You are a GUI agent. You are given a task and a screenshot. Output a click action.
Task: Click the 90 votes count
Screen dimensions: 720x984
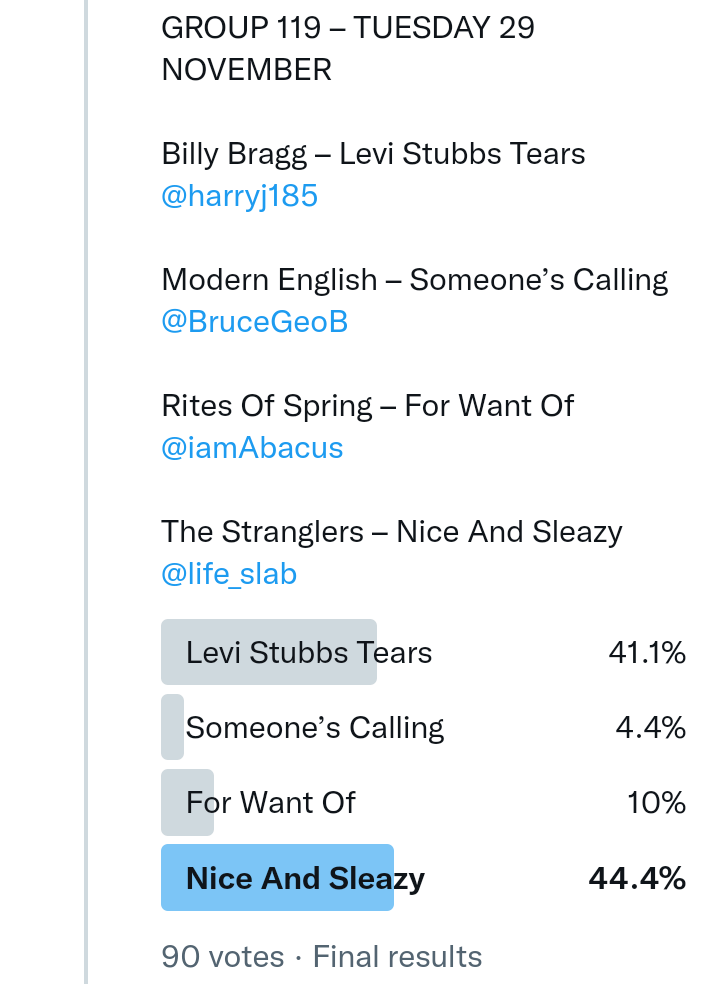click(x=222, y=957)
